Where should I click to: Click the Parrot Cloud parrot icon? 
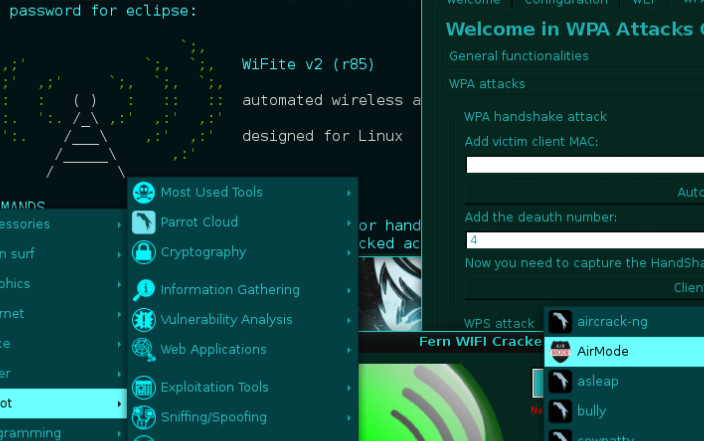coord(144,222)
